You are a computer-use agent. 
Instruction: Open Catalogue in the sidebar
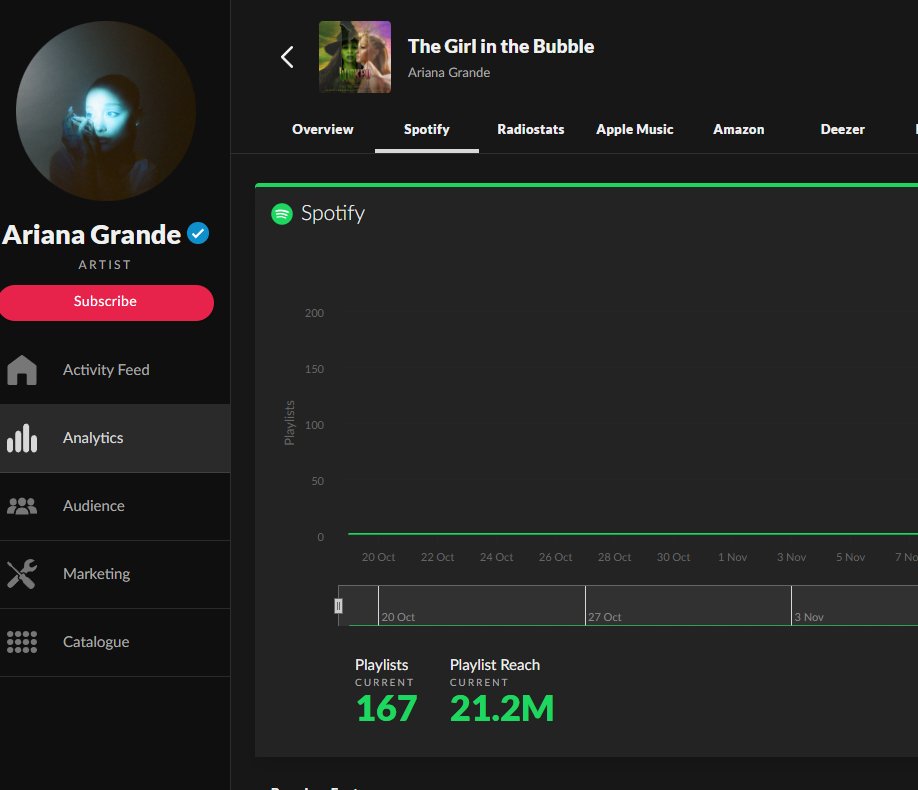[x=115, y=642]
